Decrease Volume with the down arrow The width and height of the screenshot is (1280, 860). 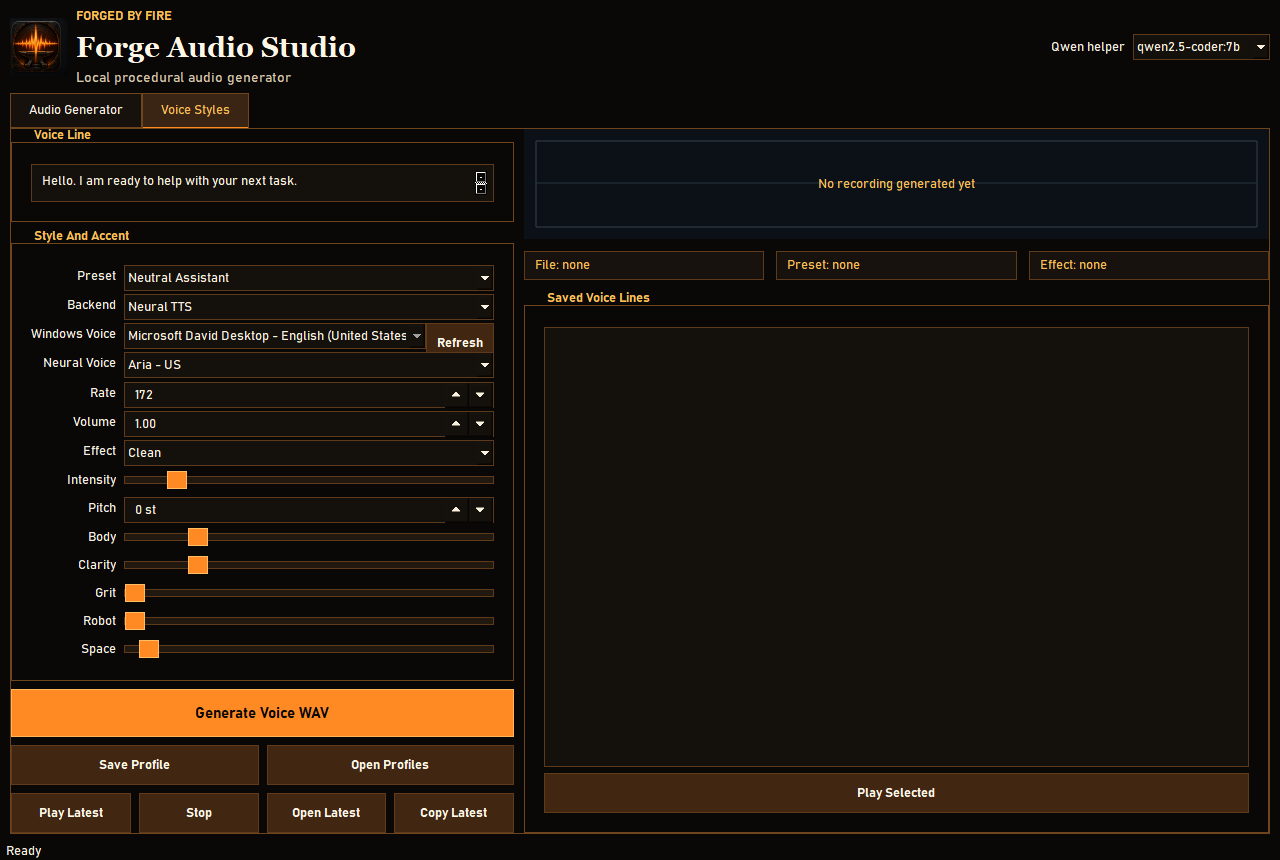click(x=480, y=424)
